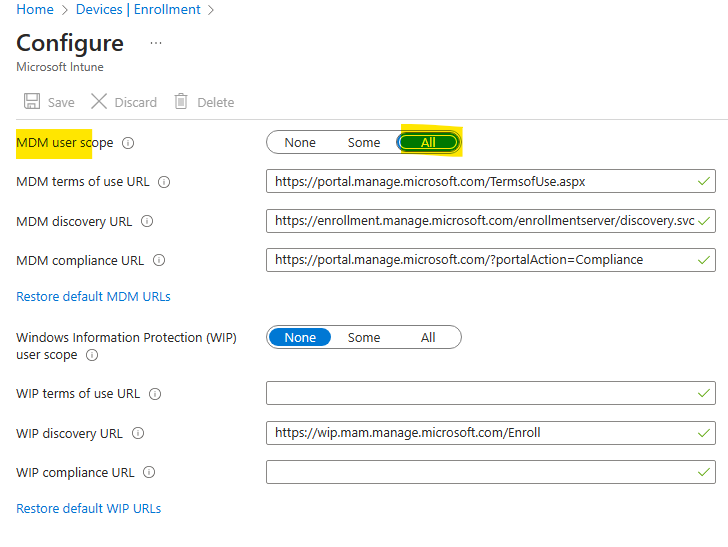Click Restore default MDM URLs link

[x=93, y=296]
